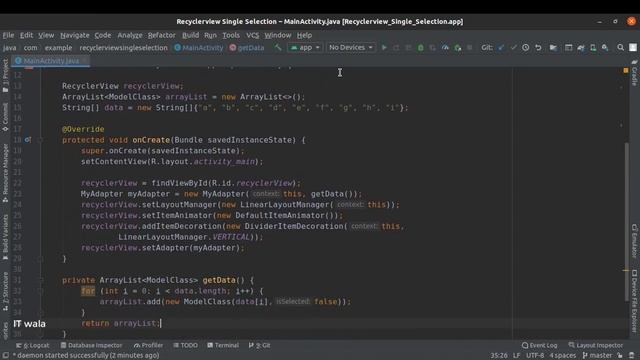Collapse the onCreate method fold marker

point(40,140)
